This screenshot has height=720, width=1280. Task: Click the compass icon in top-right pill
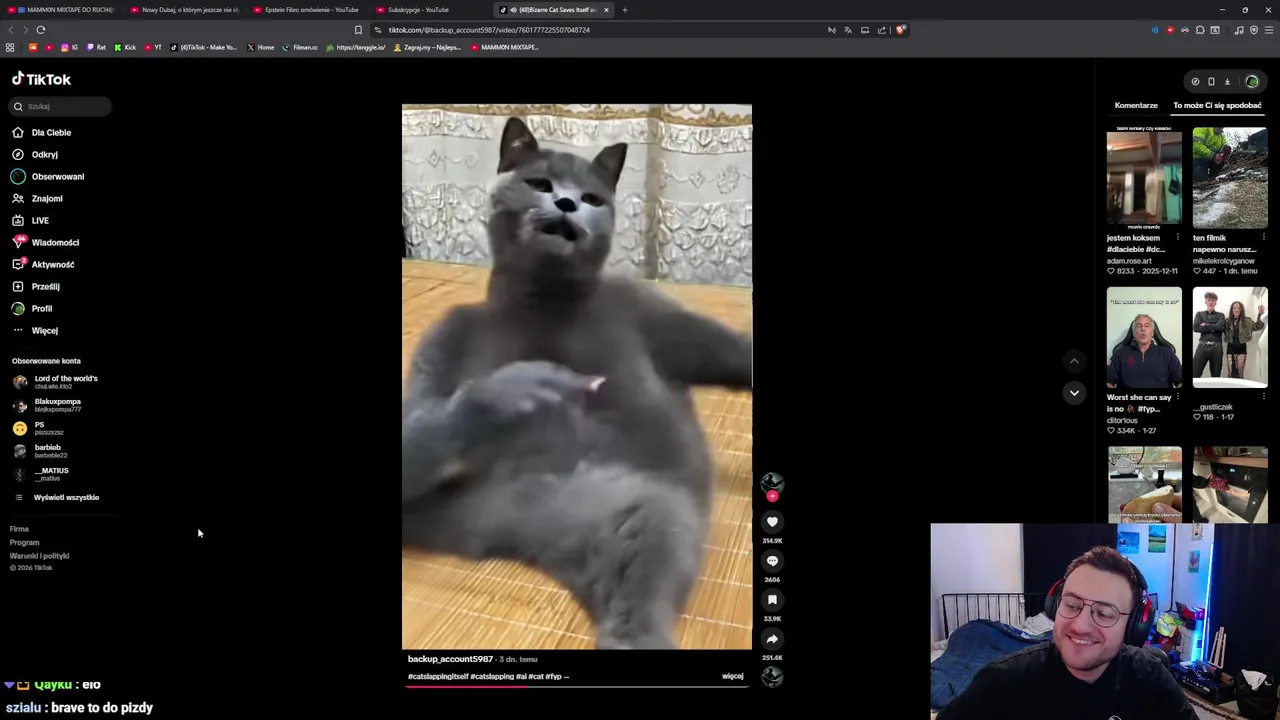click(1195, 82)
